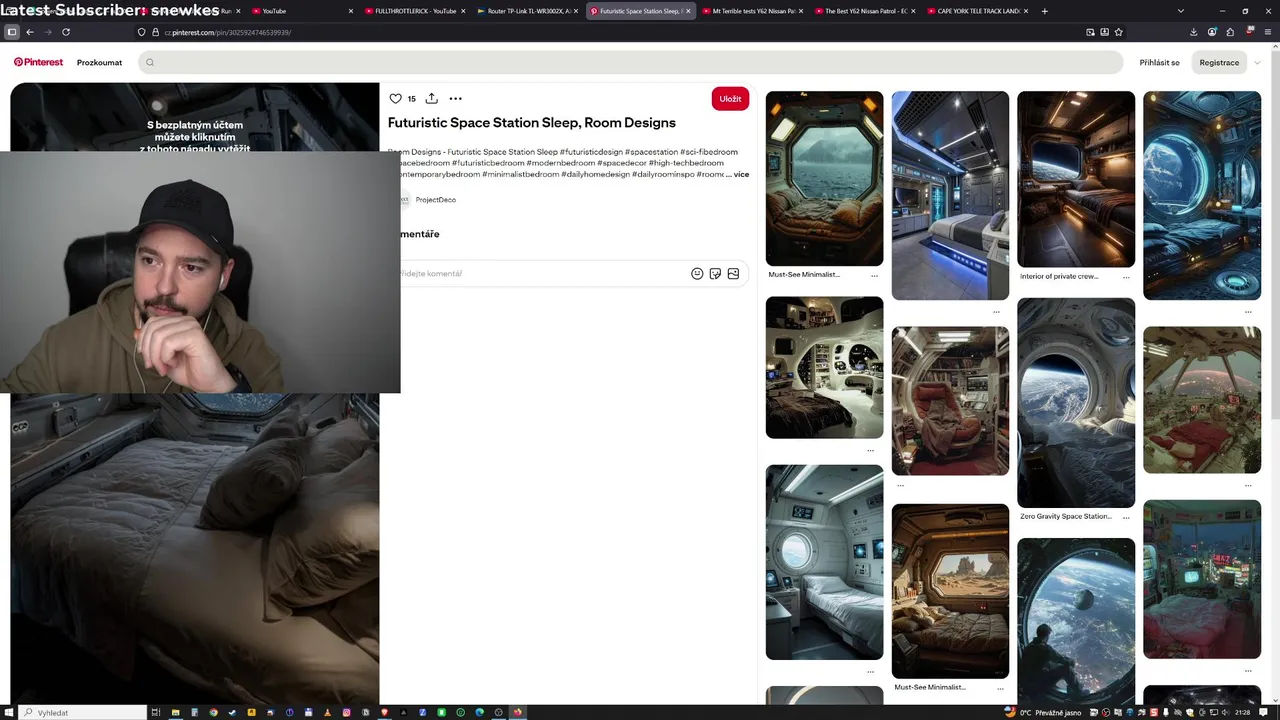Open the Windows Start menu

(8, 712)
